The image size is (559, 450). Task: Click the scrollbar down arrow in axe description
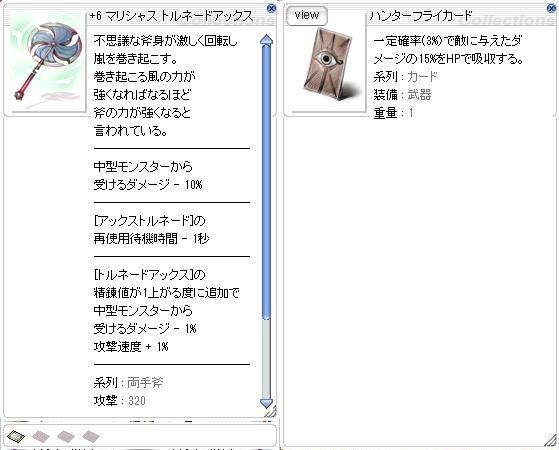(267, 403)
